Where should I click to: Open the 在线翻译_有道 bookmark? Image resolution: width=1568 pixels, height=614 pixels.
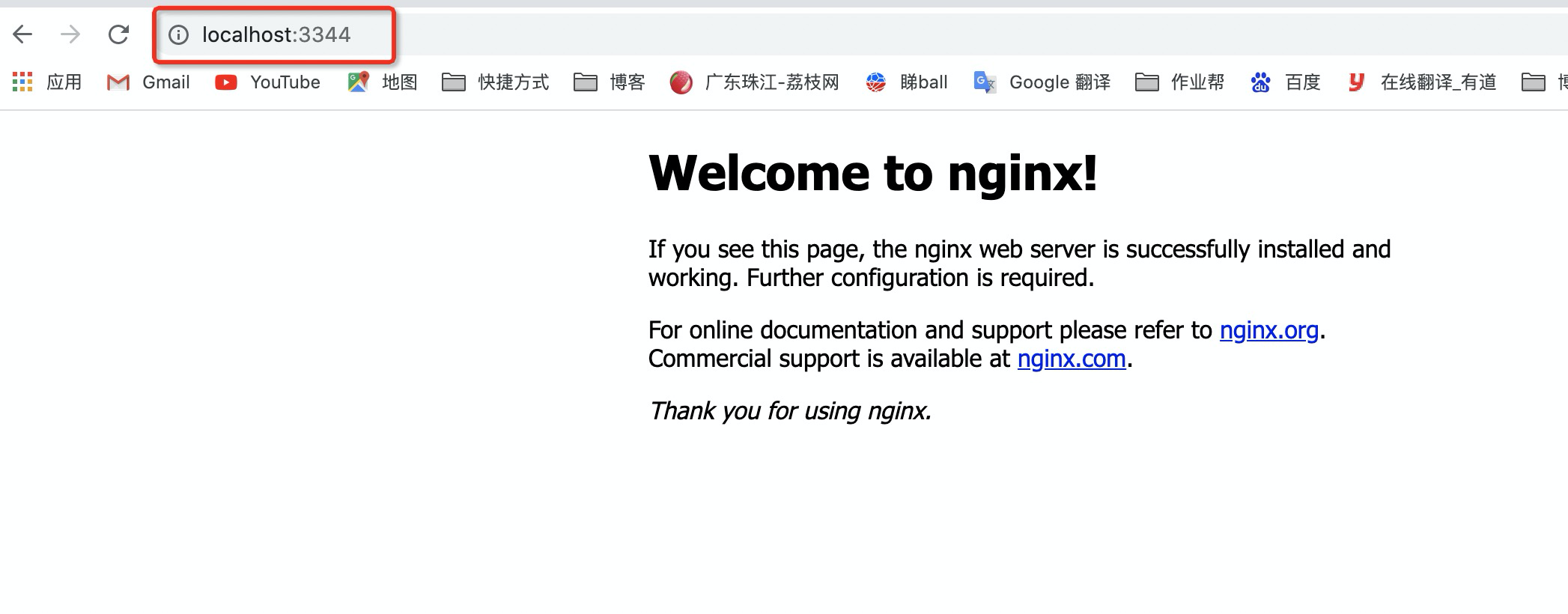click(1421, 82)
